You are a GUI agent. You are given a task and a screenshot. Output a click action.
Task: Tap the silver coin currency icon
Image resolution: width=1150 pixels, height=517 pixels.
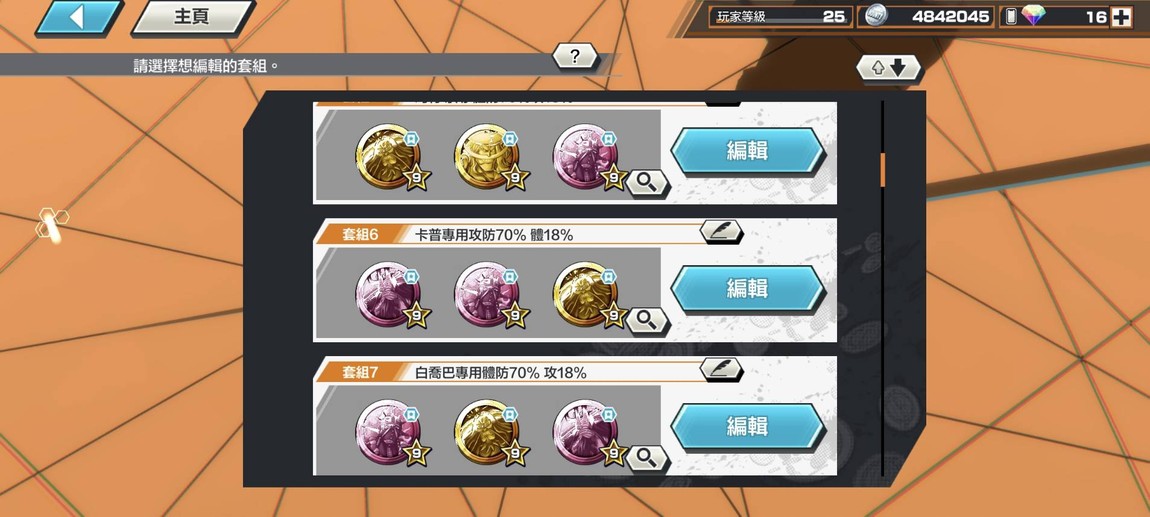click(x=875, y=16)
